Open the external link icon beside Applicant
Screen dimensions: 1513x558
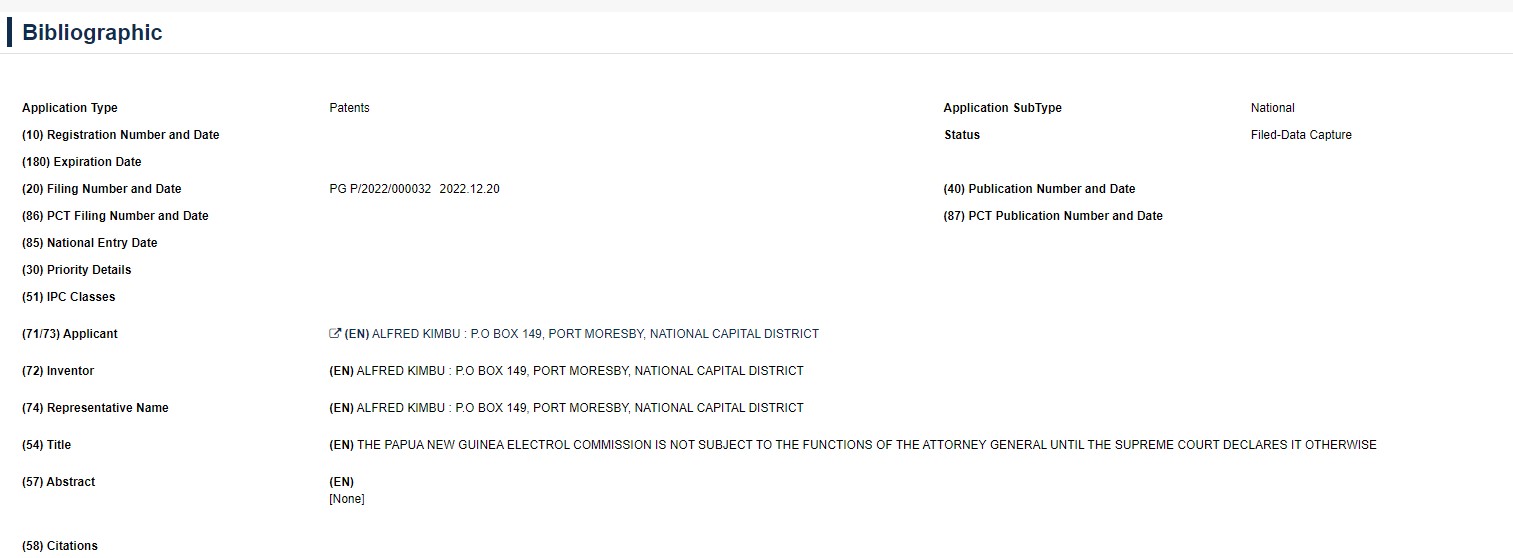335,334
